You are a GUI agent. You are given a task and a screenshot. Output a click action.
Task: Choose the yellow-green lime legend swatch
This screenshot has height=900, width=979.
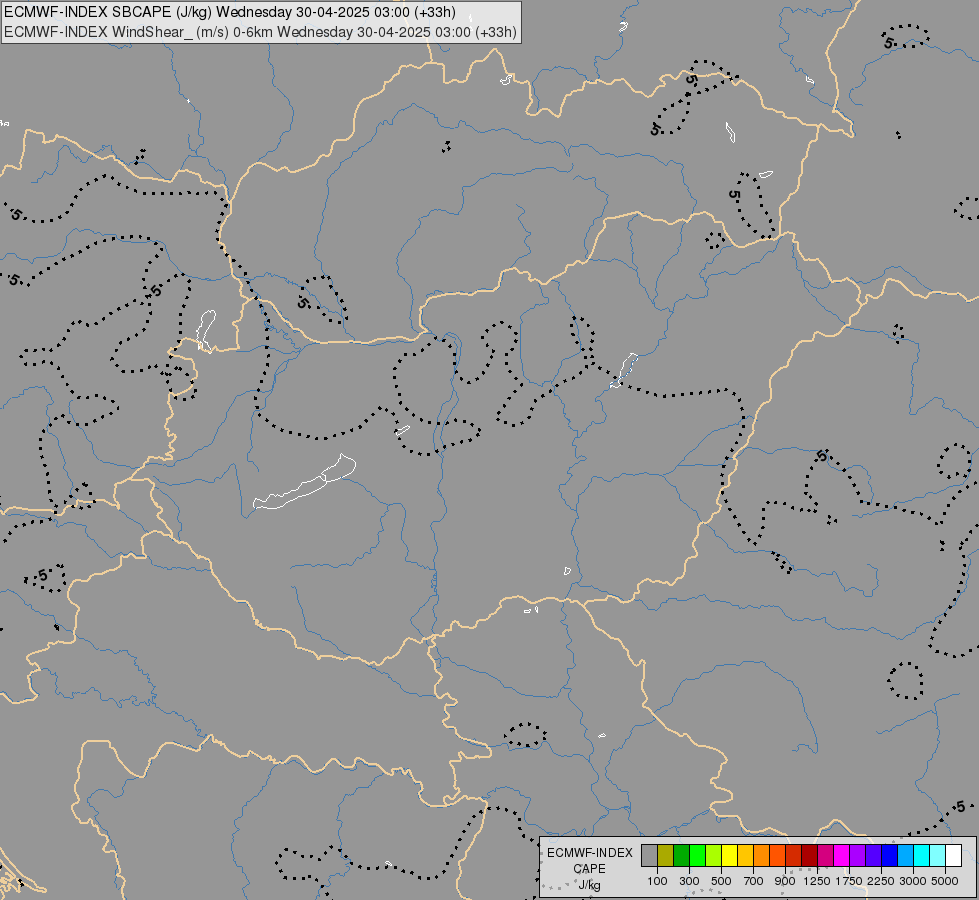pyautogui.click(x=713, y=855)
